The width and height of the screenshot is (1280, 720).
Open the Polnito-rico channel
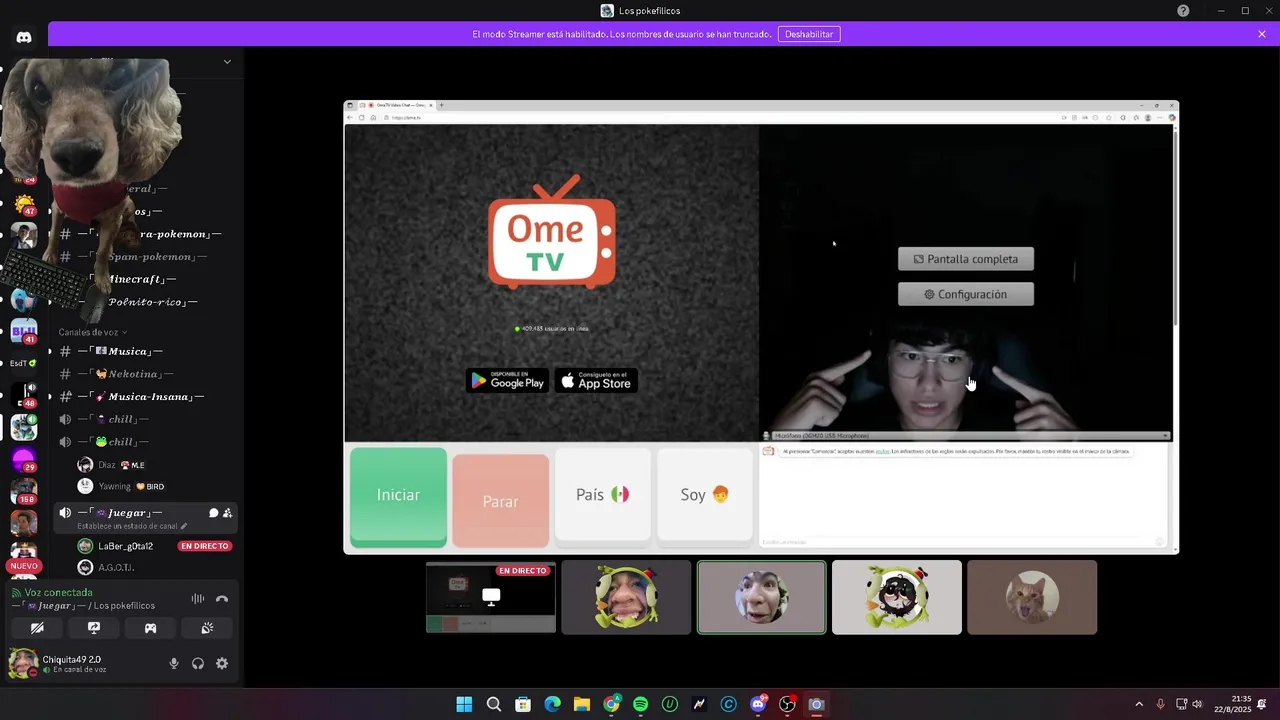pyautogui.click(x=146, y=301)
